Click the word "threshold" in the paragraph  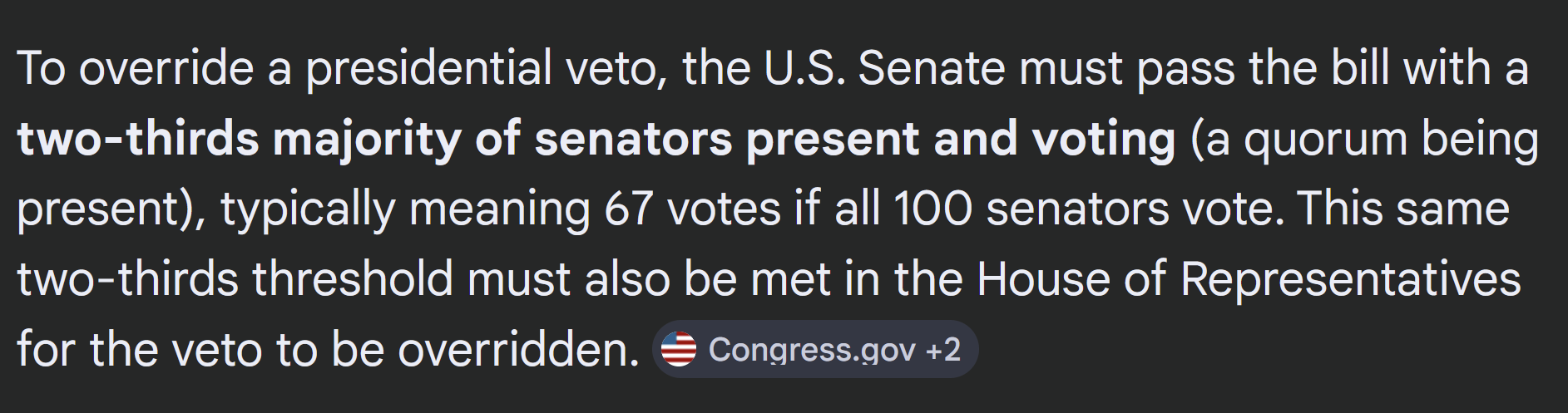353,279
